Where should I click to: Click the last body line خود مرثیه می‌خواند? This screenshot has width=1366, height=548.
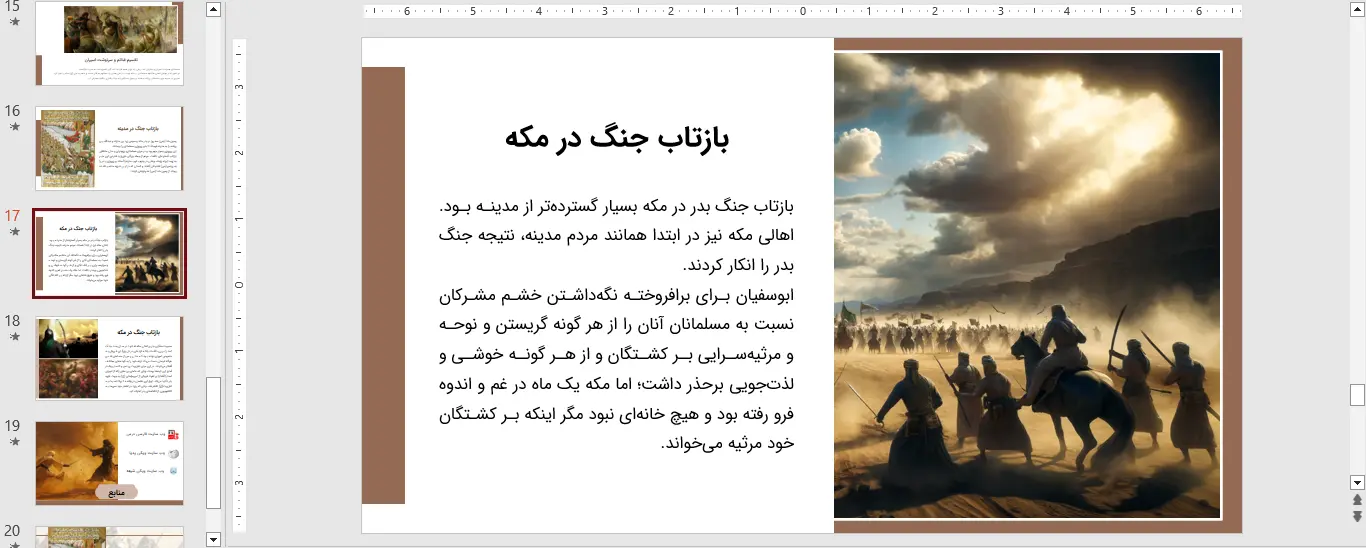pyautogui.click(x=728, y=443)
